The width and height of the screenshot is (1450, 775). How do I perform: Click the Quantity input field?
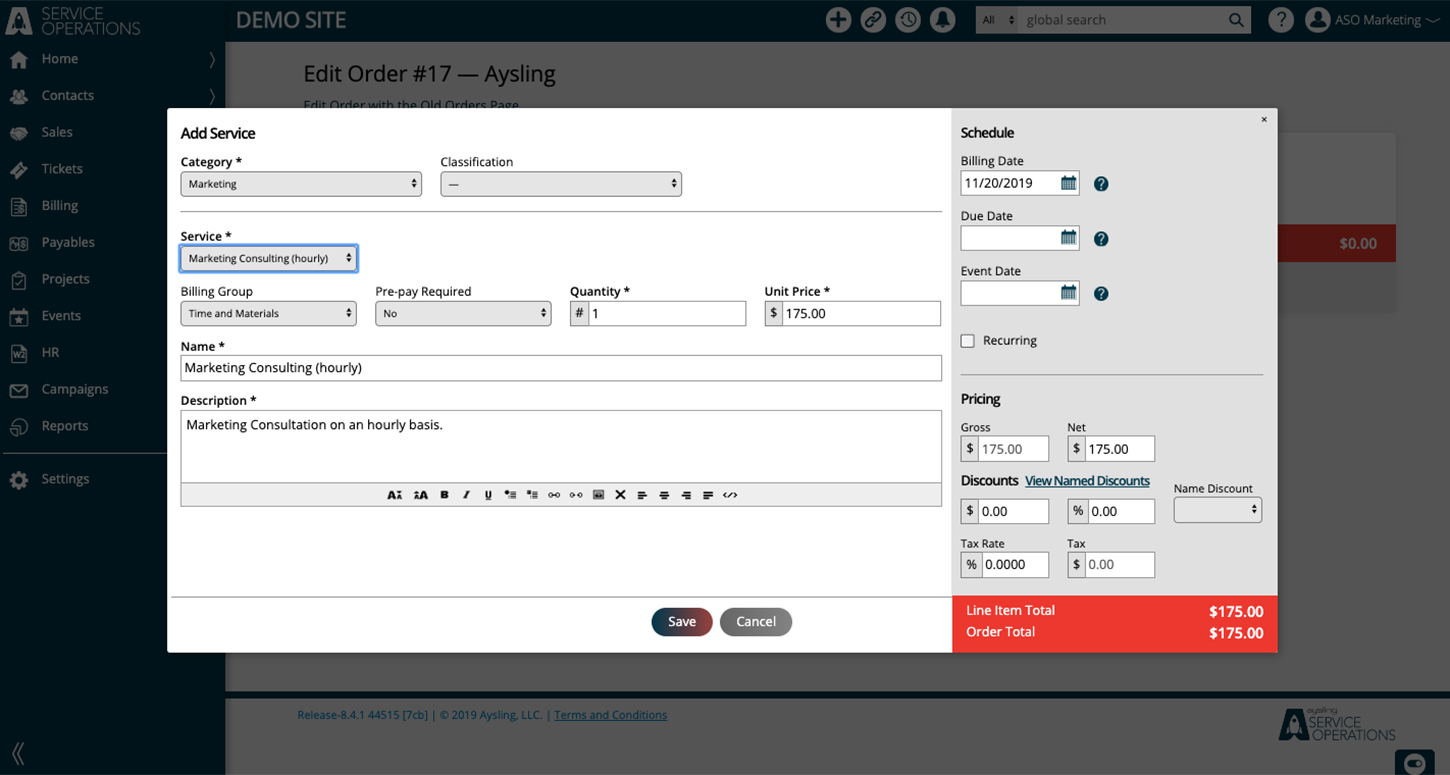point(667,314)
